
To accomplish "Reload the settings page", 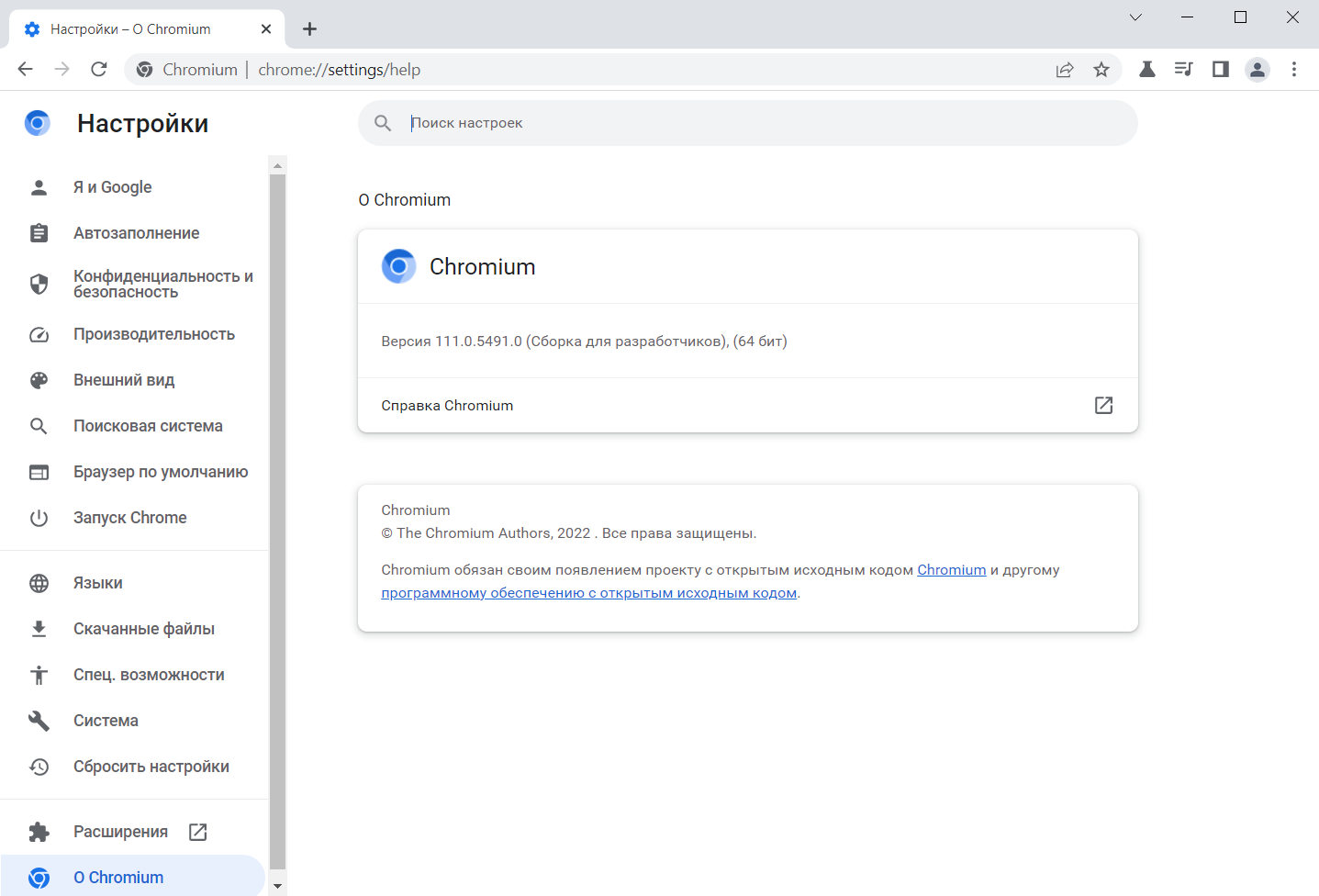I will coord(99,69).
